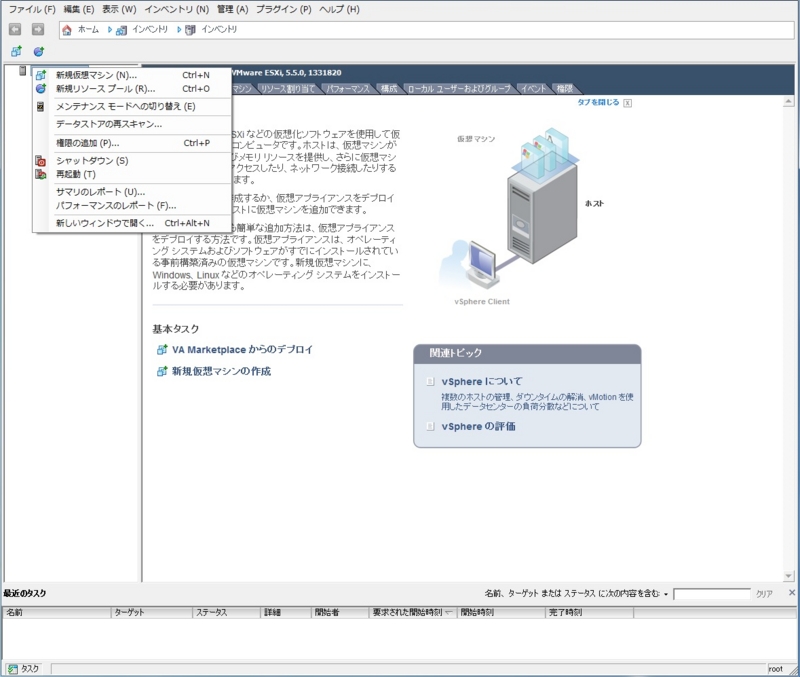The height and width of the screenshot is (677, 800).
Task: Click new virtual machine toolbar icon
Action: tap(16, 52)
